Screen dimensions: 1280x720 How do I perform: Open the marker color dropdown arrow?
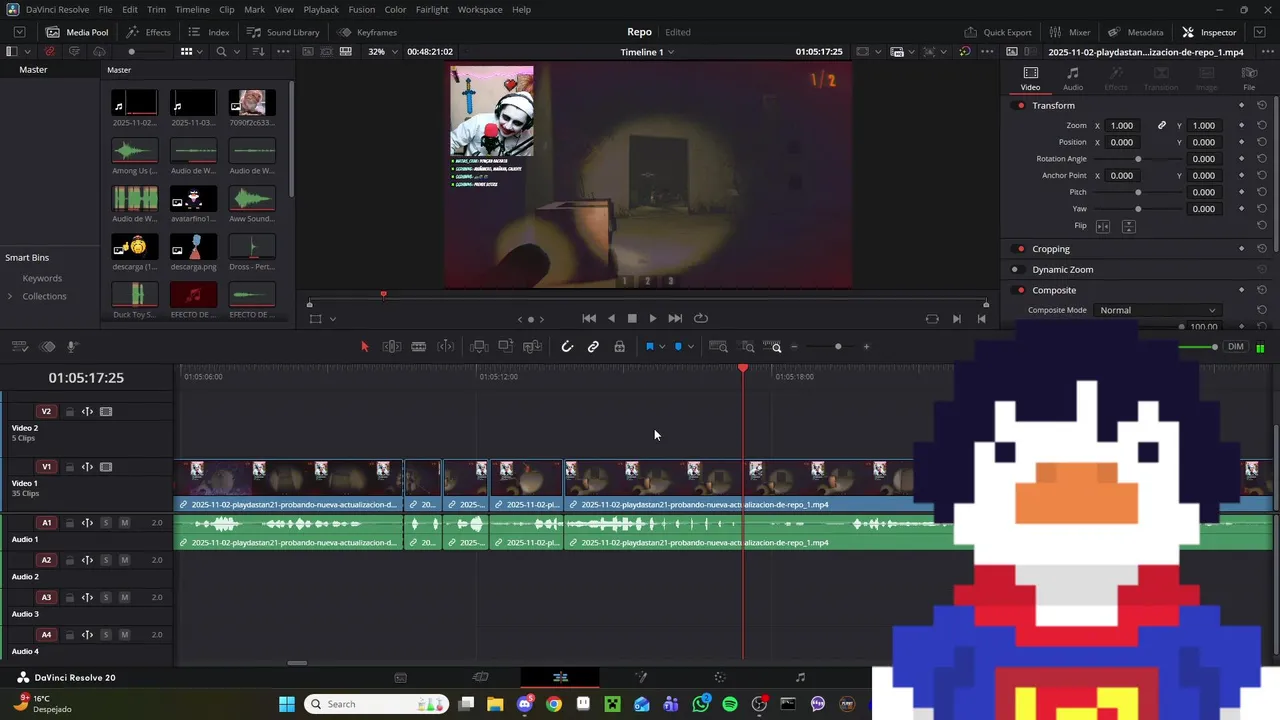690,347
